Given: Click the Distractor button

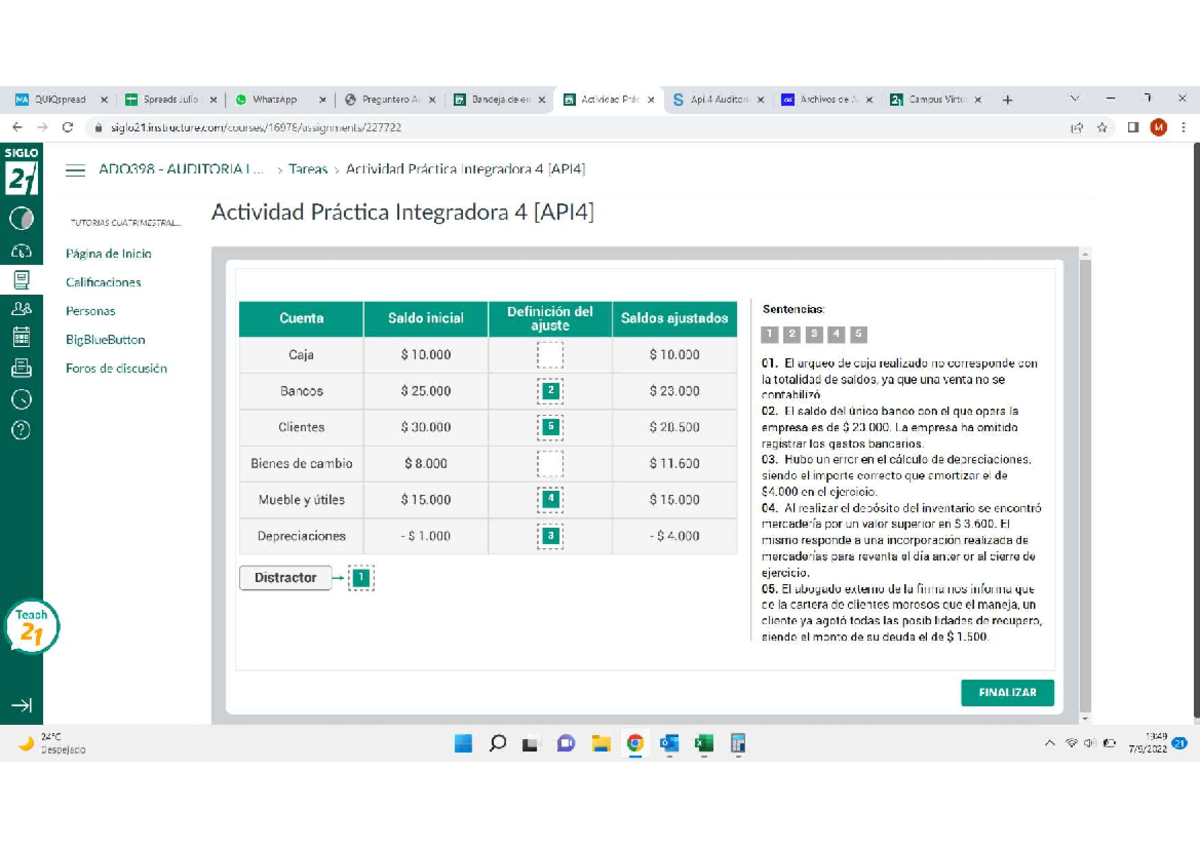Looking at the screenshot, I should pos(285,578).
